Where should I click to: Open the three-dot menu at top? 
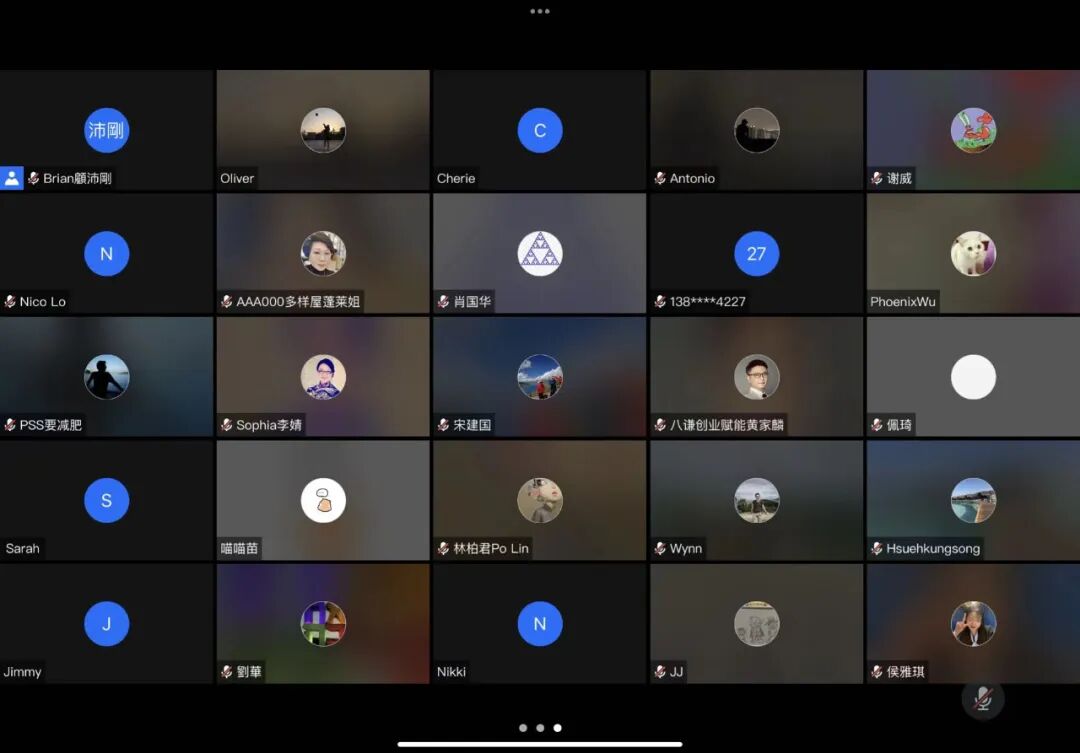[x=540, y=11]
